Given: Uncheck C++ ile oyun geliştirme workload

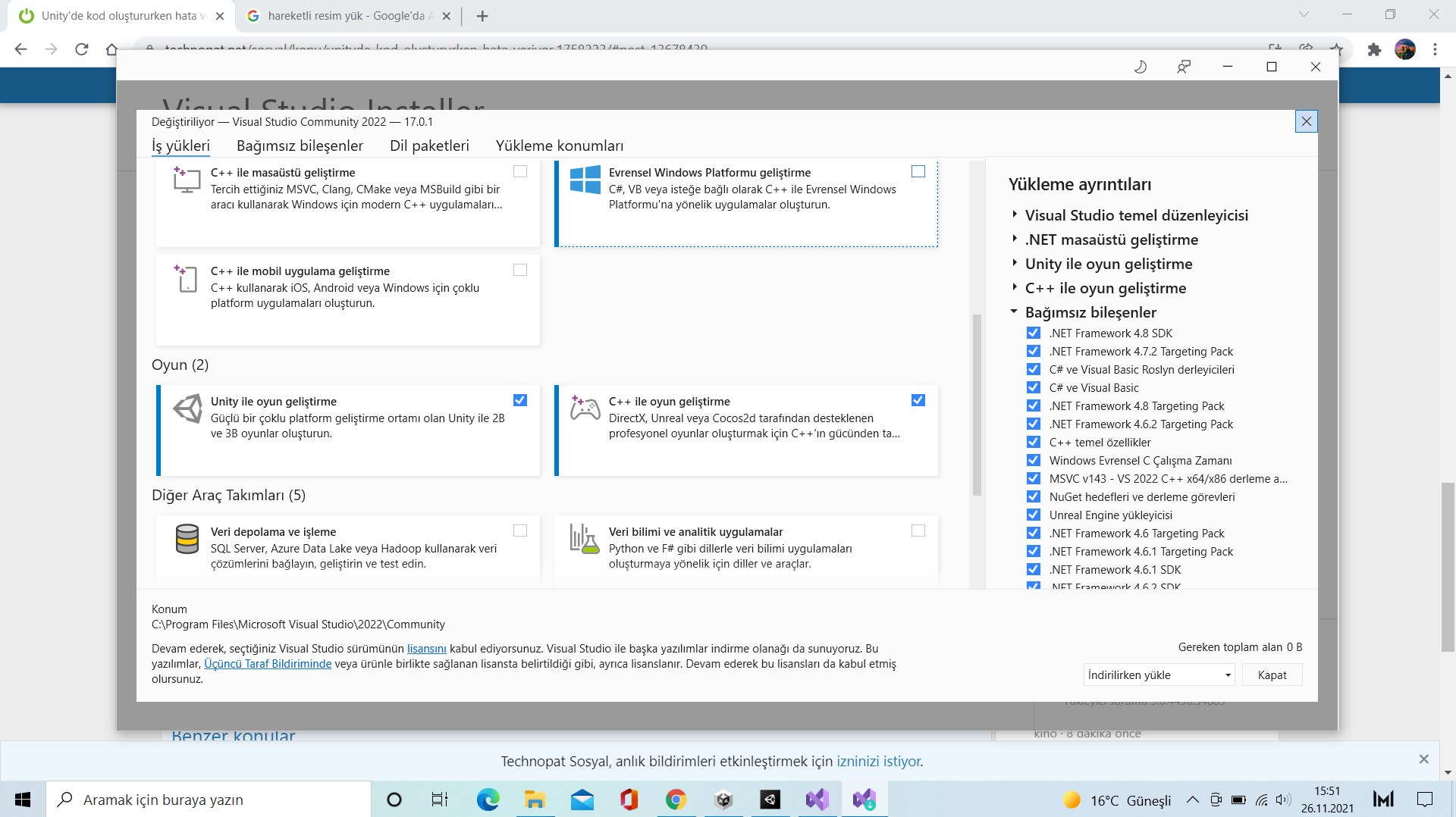Looking at the screenshot, I should click(918, 400).
